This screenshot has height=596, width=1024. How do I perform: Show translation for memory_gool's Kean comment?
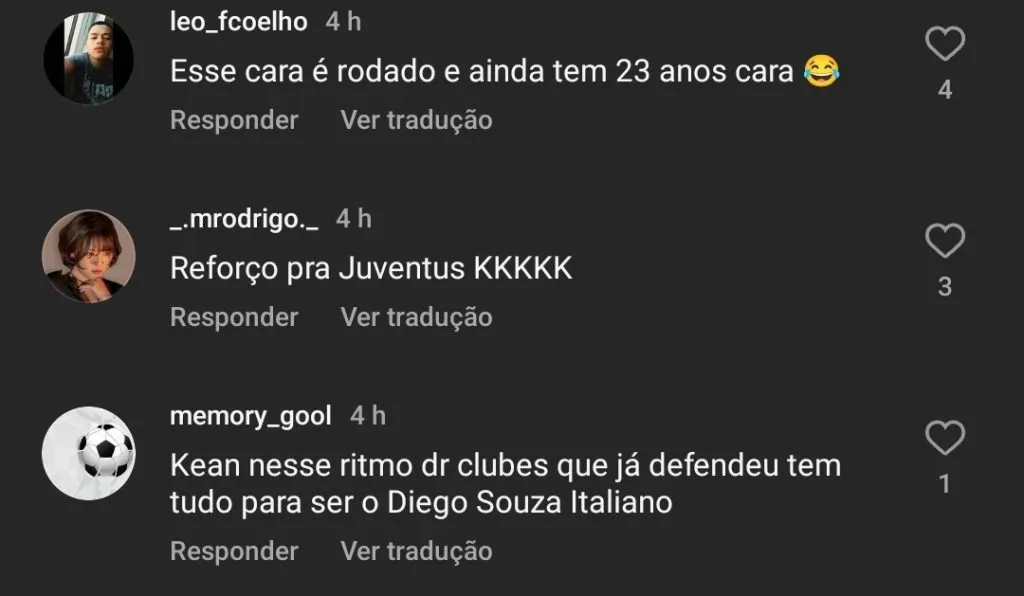pyautogui.click(x=417, y=551)
